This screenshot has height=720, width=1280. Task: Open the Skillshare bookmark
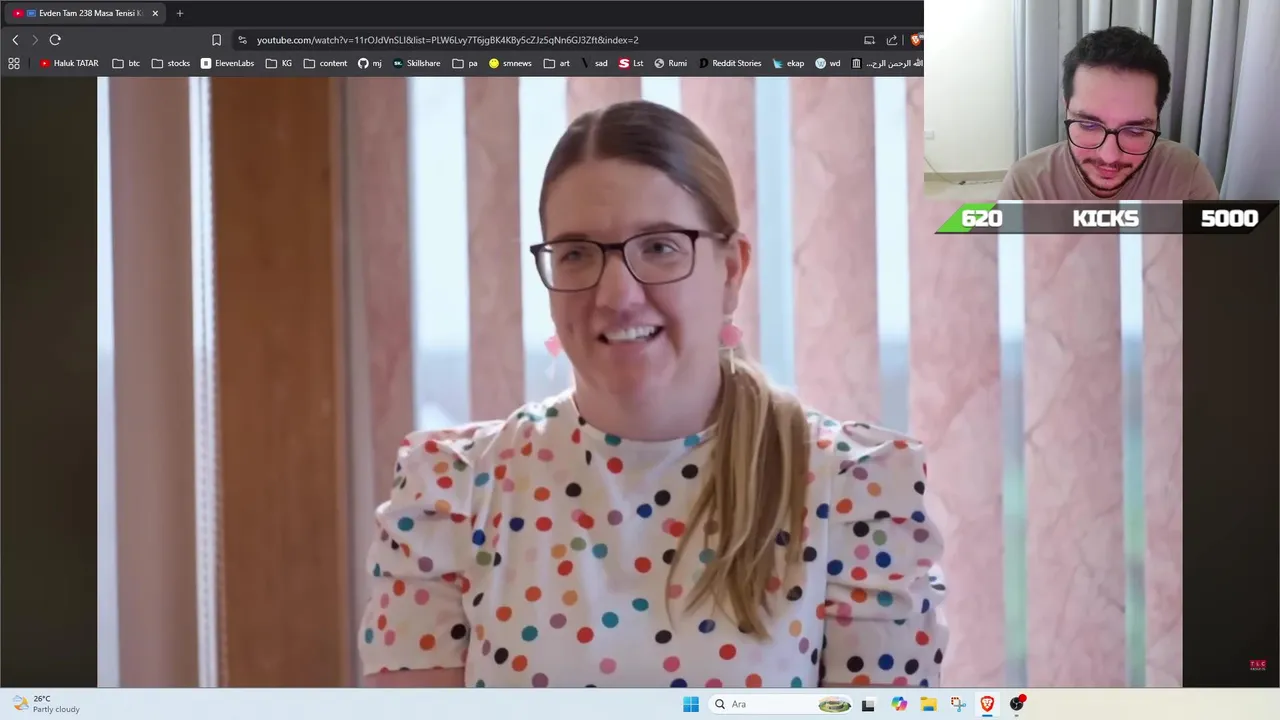417,63
